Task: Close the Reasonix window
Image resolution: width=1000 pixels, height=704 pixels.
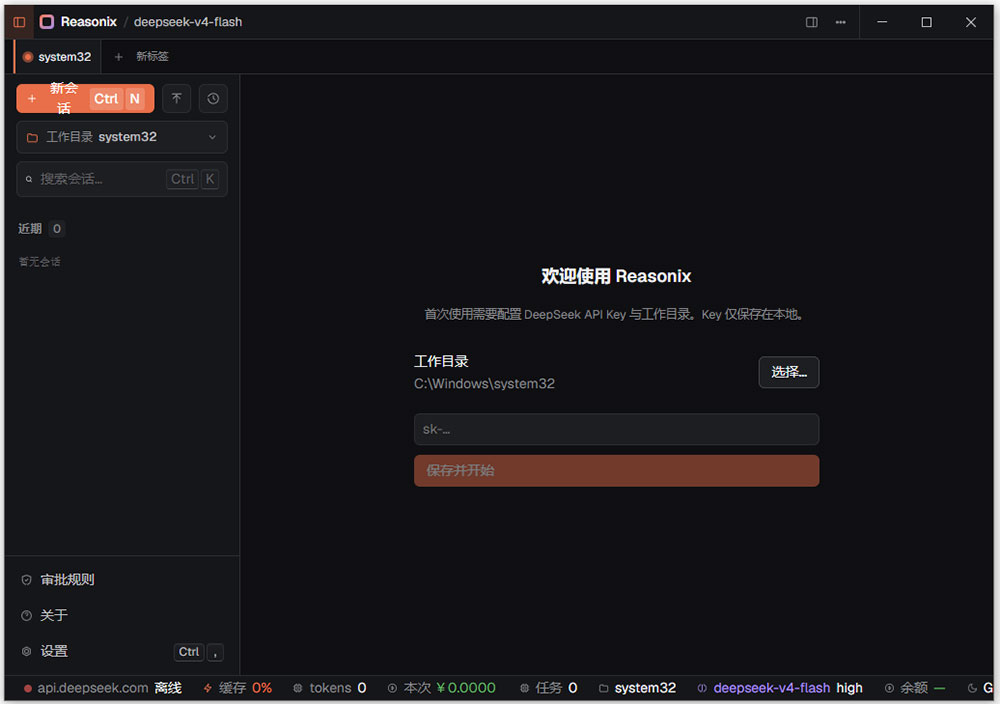Action: pyautogui.click(x=971, y=22)
